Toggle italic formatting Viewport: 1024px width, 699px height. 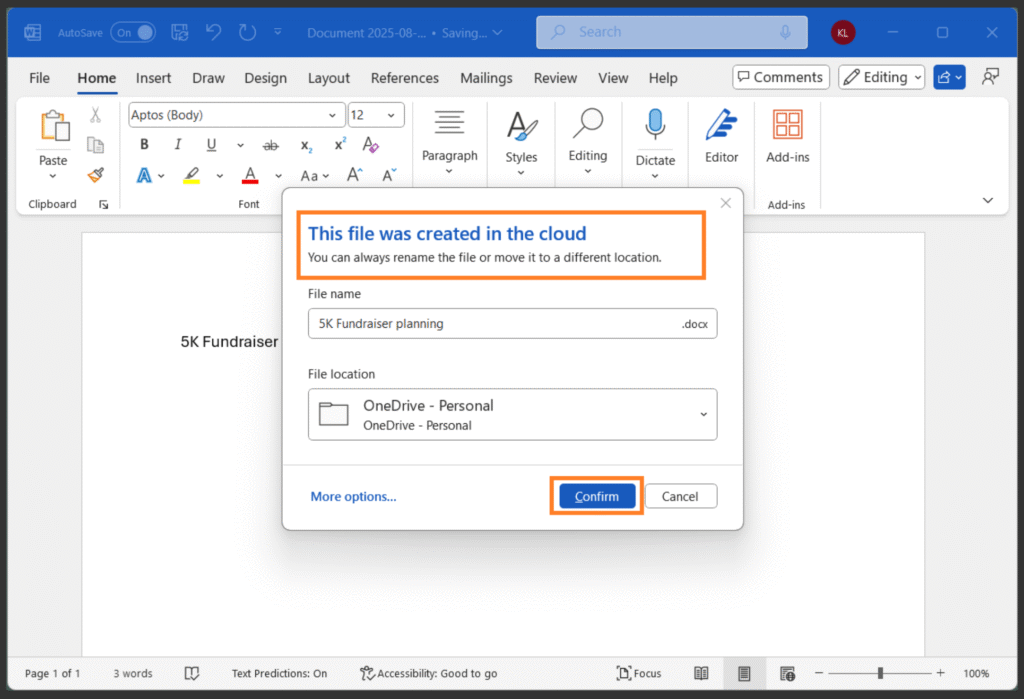click(x=178, y=145)
